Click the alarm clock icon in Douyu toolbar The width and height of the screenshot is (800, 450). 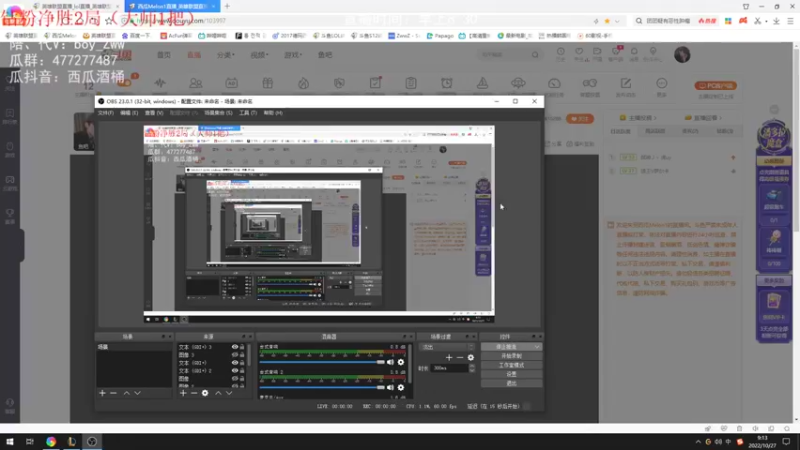click(x=447, y=83)
